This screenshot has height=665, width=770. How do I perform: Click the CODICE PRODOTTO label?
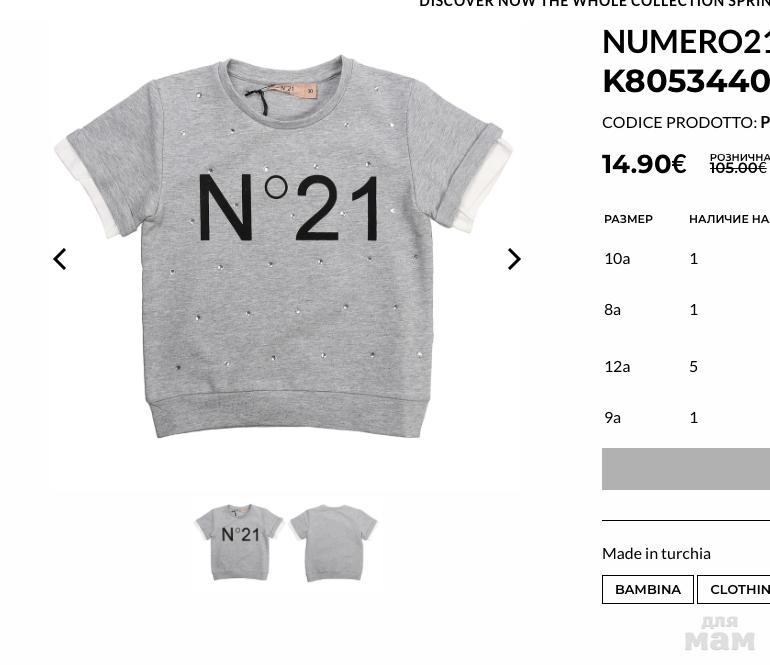click(680, 122)
